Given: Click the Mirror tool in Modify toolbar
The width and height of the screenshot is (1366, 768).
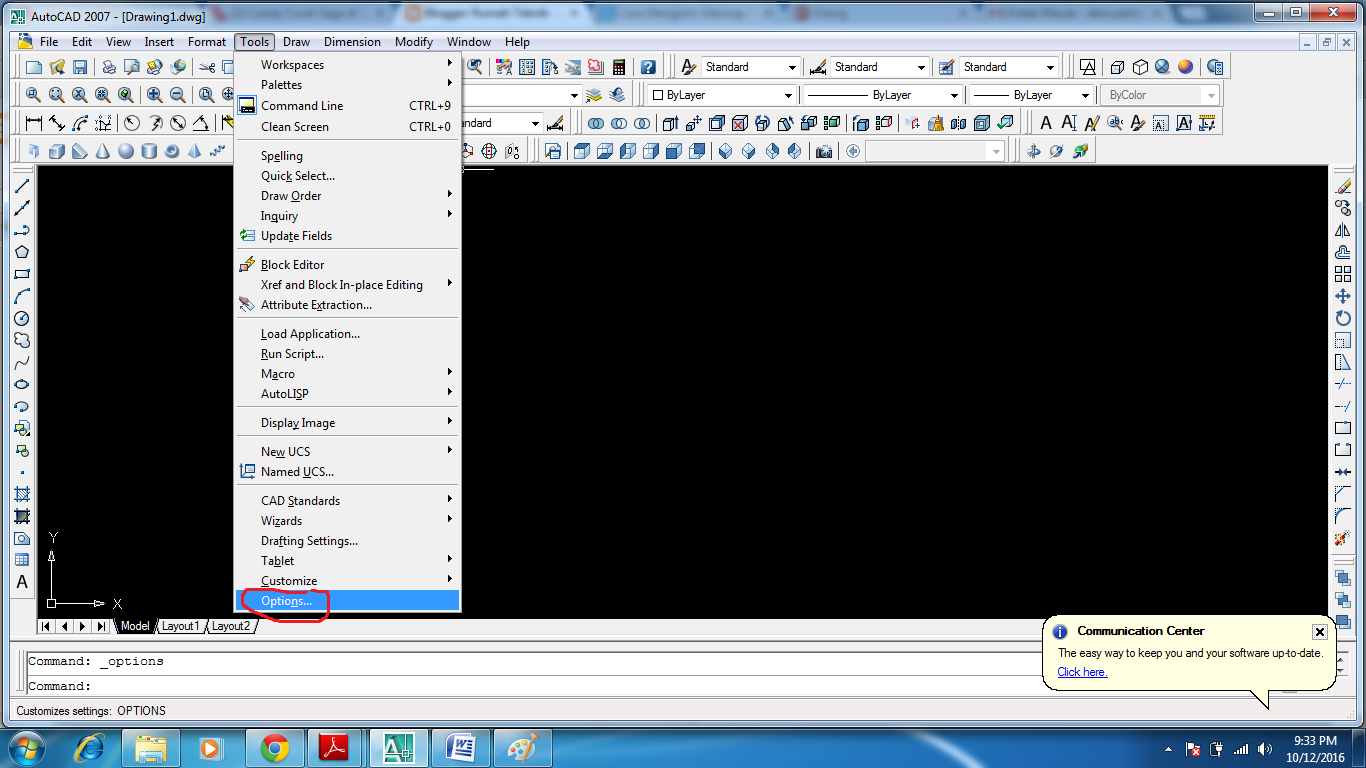Looking at the screenshot, I should click(1343, 230).
